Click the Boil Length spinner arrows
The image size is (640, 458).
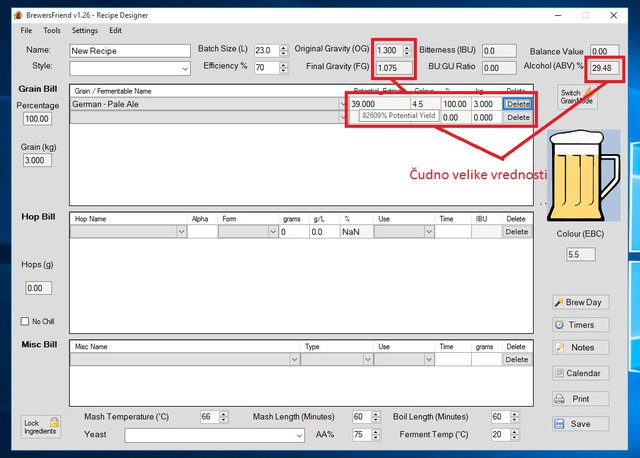click(x=515, y=417)
